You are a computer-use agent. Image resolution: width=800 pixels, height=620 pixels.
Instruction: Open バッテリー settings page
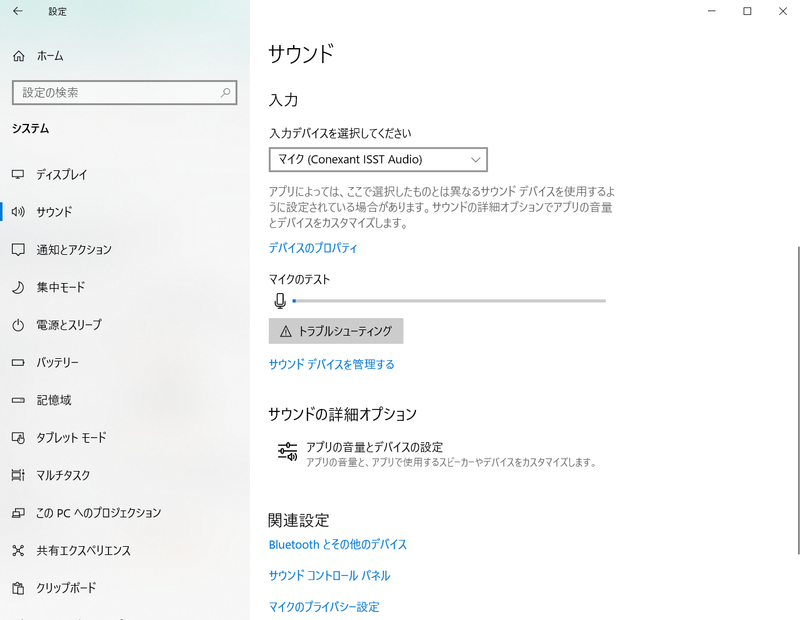click(x=57, y=363)
